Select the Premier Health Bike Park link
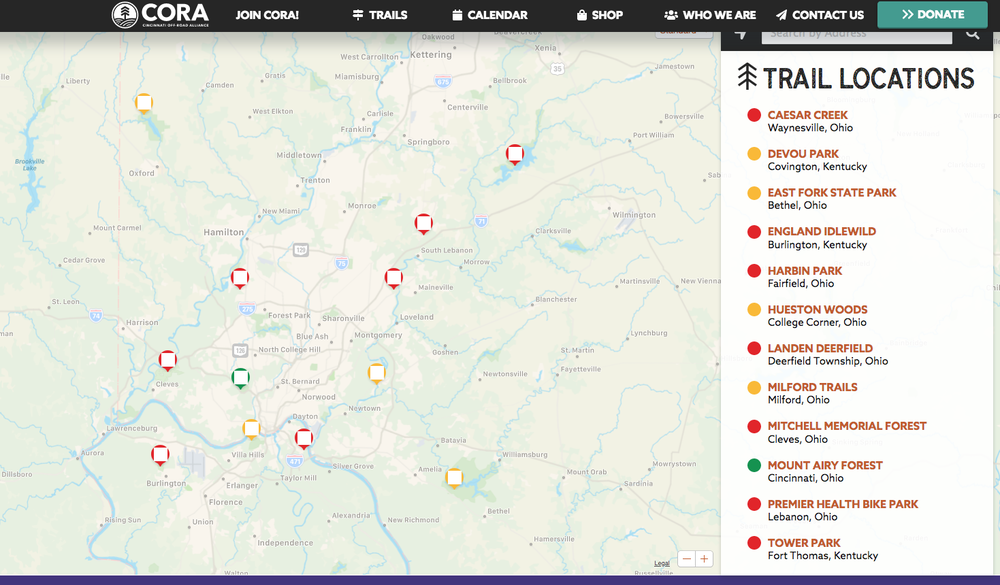The image size is (1000, 585). [x=843, y=504]
